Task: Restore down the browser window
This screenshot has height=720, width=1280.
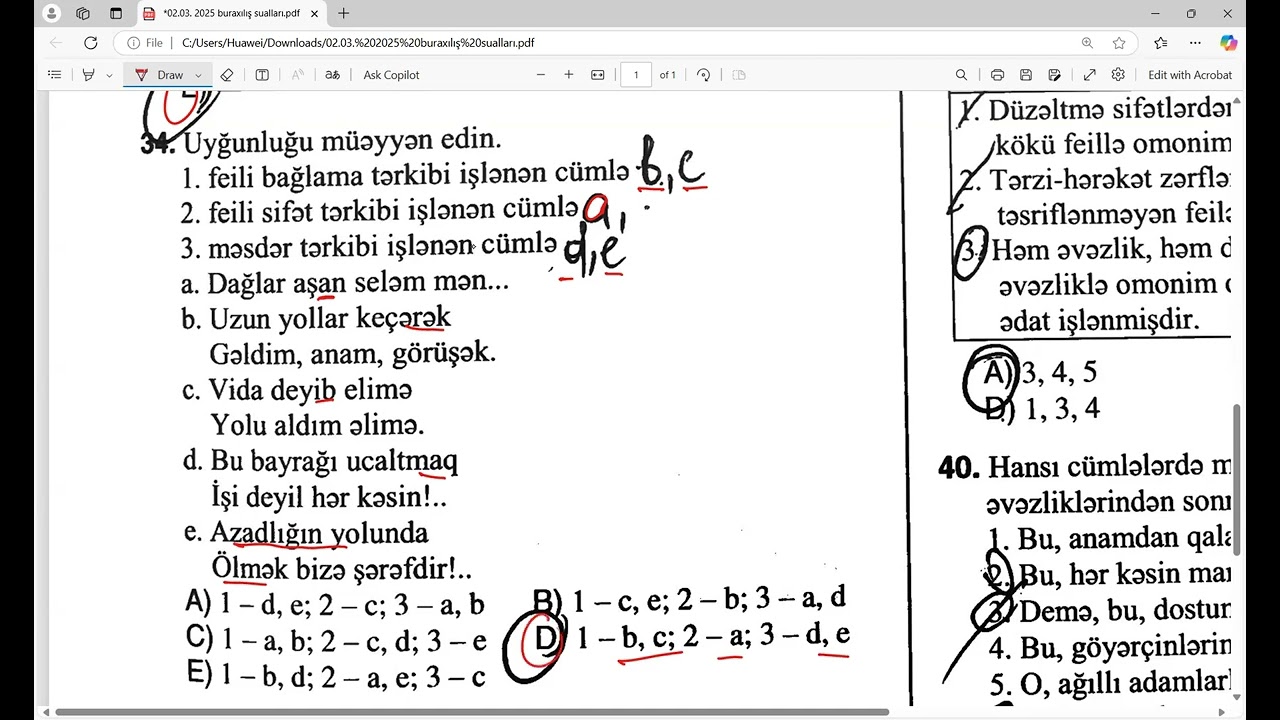Action: [1191, 14]
